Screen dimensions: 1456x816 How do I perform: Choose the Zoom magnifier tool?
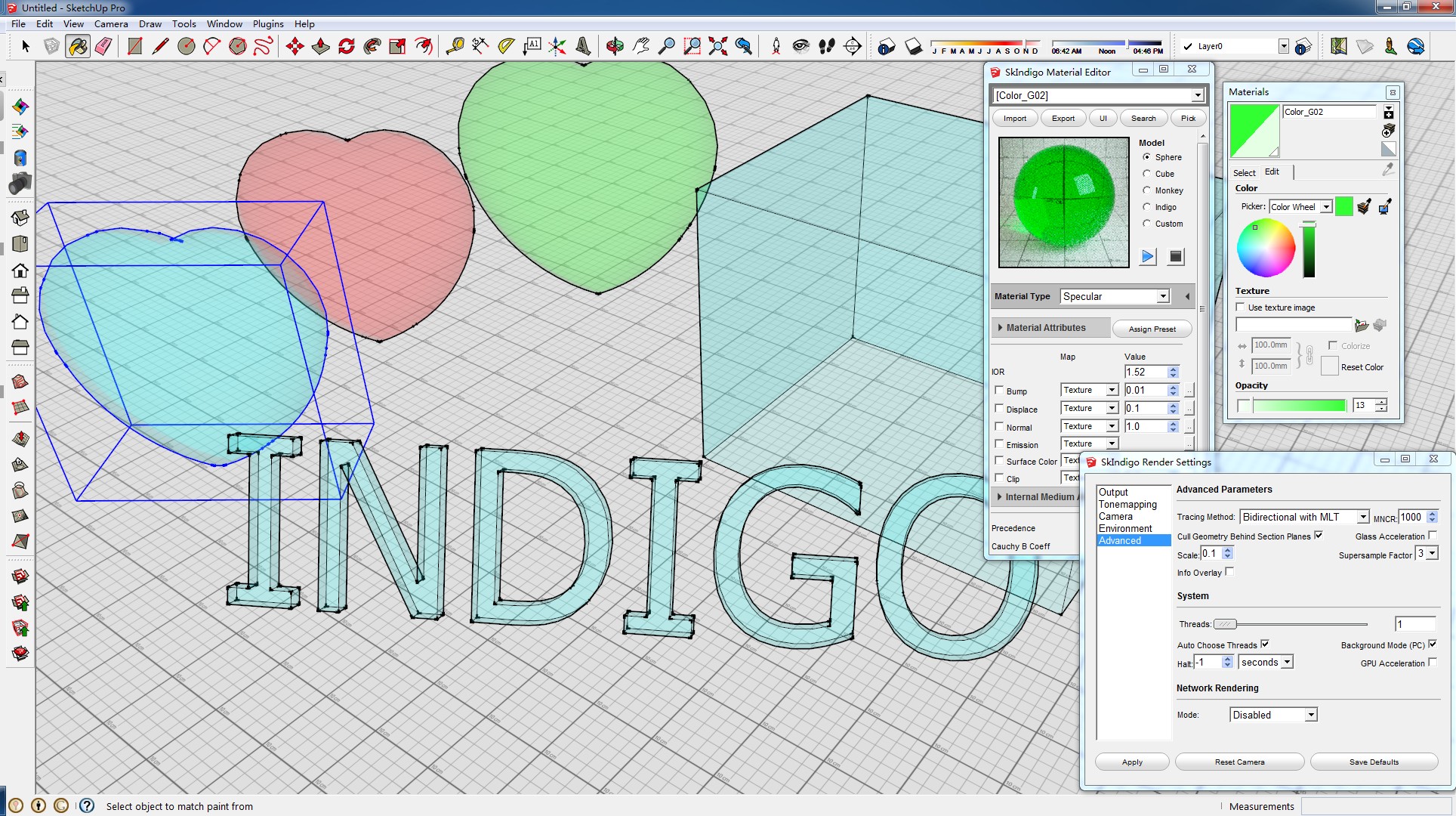(x=666, y=47)
